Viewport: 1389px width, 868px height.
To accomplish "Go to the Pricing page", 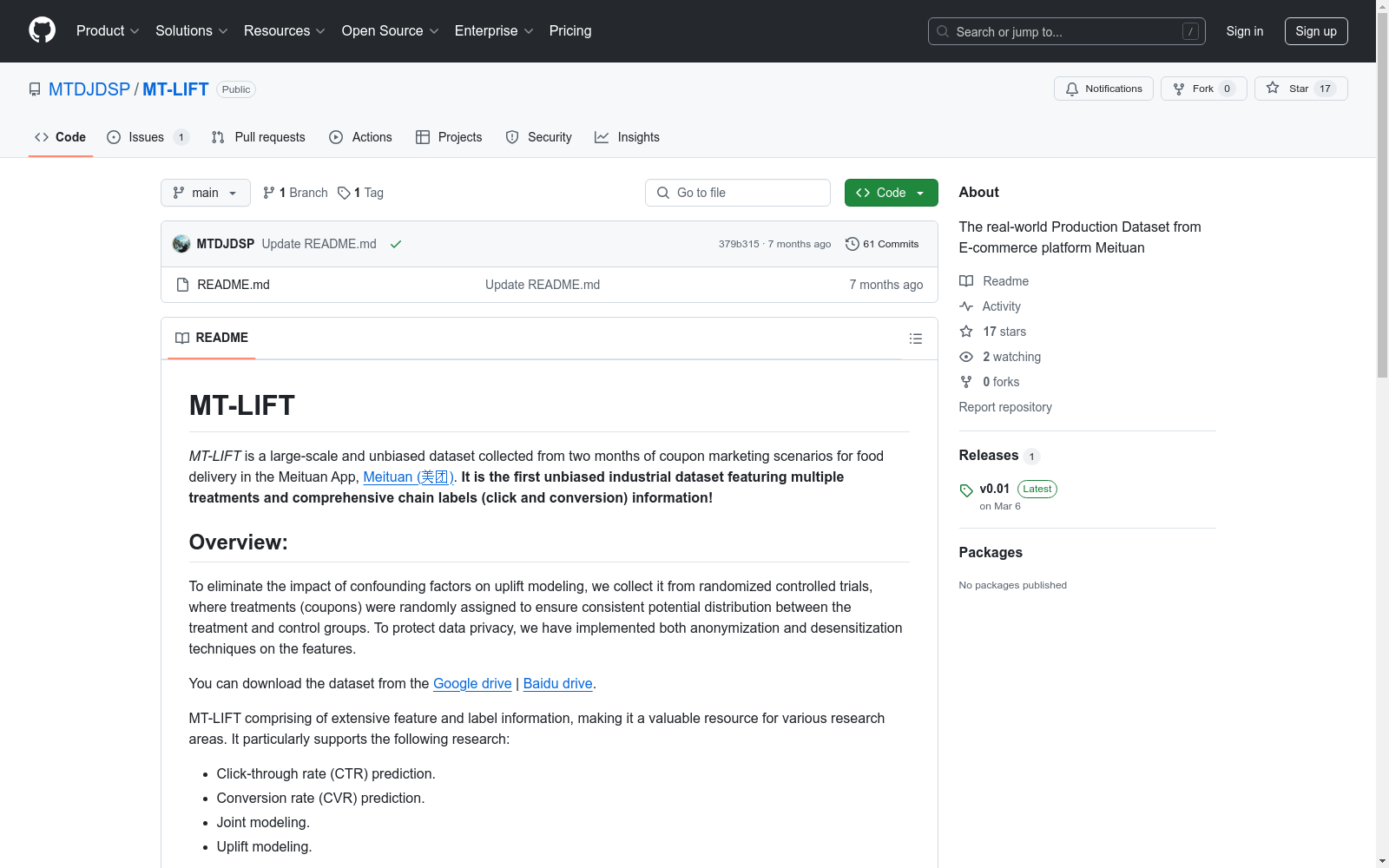I will point(570,31).
